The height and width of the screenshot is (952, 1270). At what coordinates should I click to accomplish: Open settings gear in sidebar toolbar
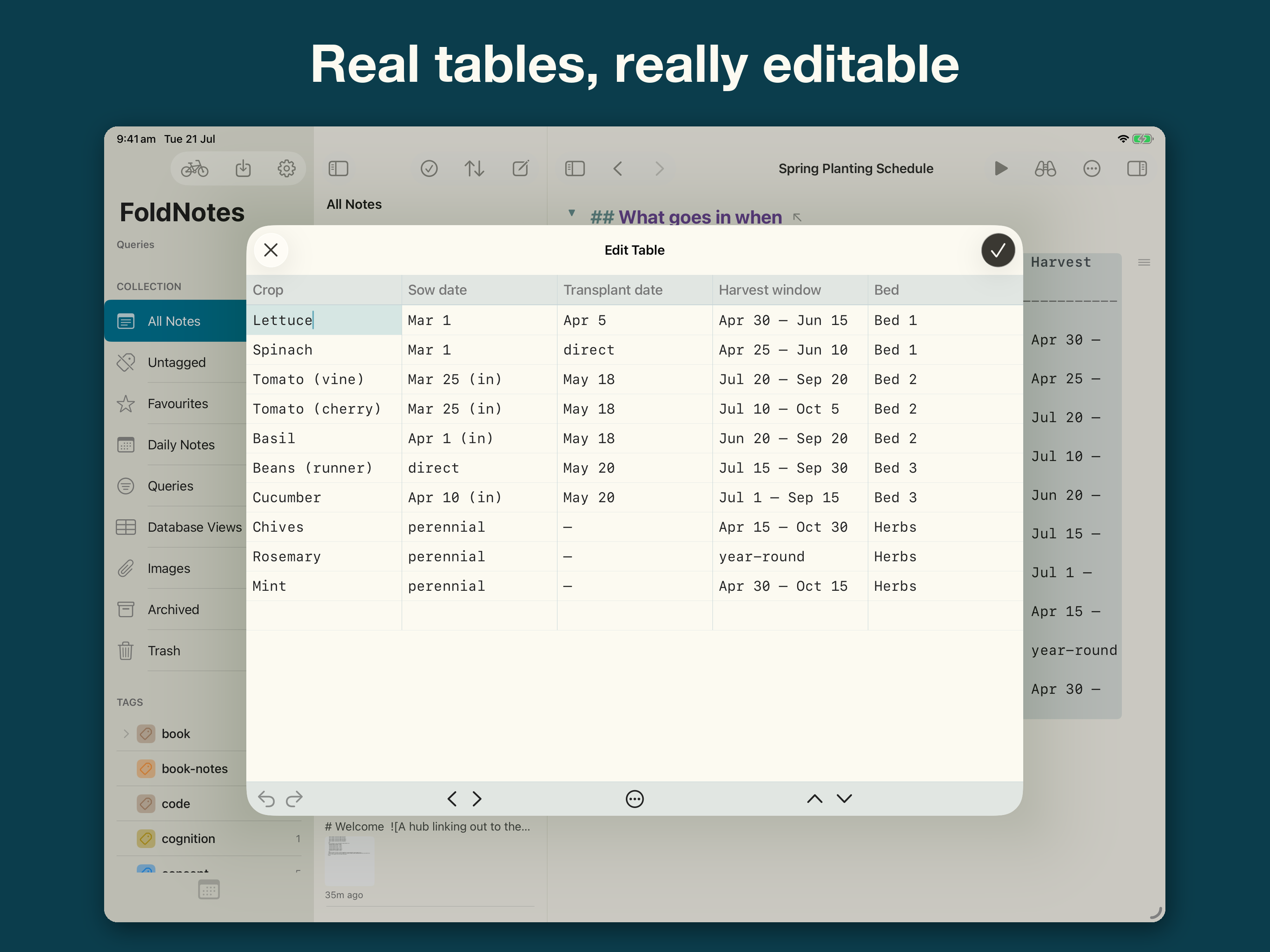pos(286,169)
